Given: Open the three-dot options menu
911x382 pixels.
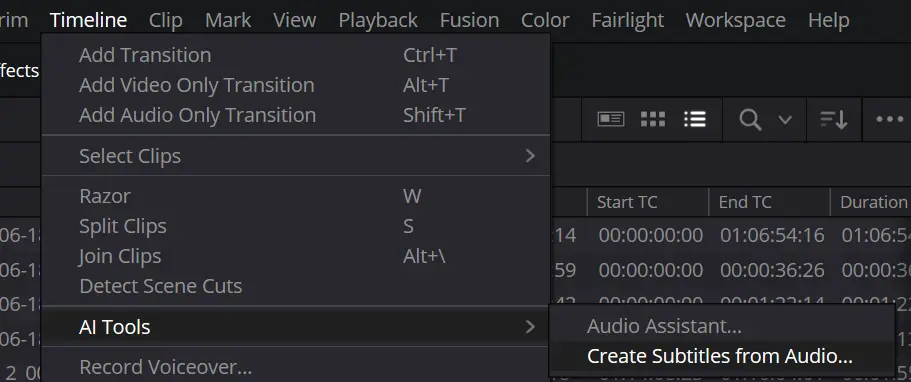Looking at the screenshot, I should coord(890,119).
